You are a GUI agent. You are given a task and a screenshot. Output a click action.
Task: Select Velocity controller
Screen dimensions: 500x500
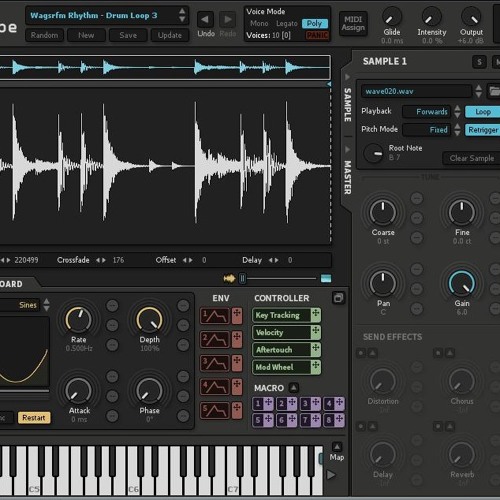click(x=282, y=332)
